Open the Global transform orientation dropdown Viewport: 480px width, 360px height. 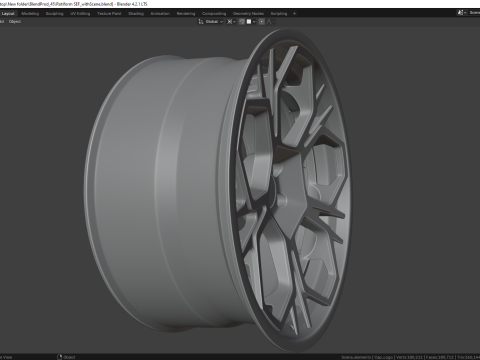[x=211, y=22]
